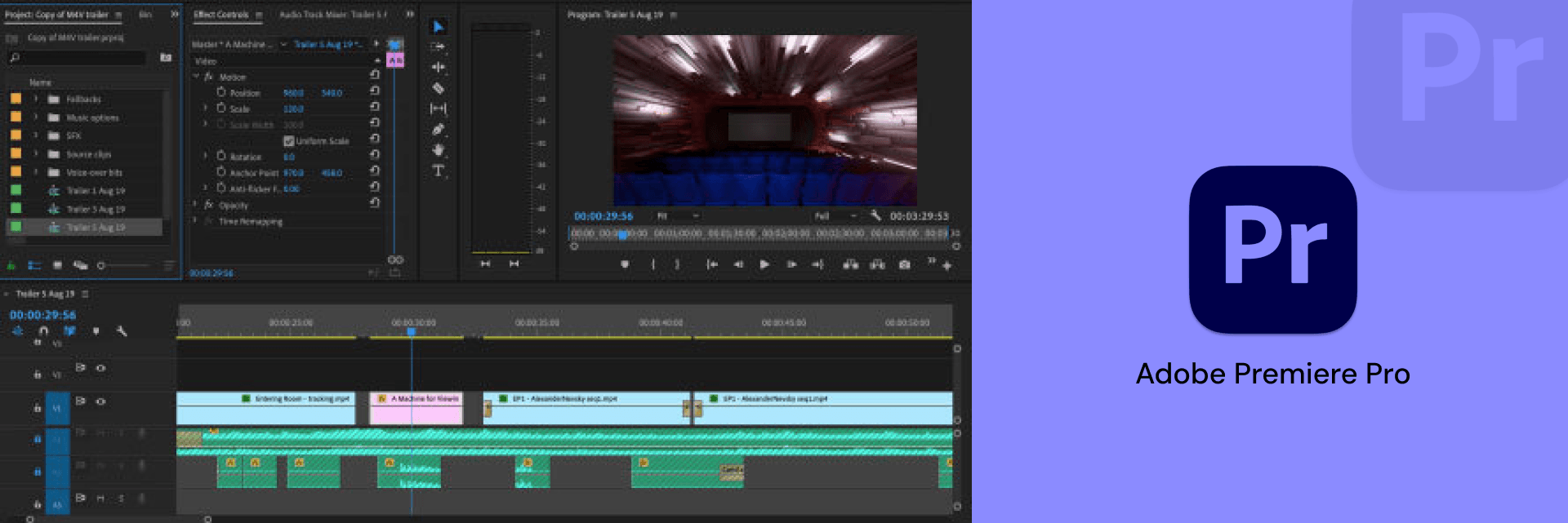Click the new bin icon beside project search
Screen dimensions: 1568x523
point(166,57)
